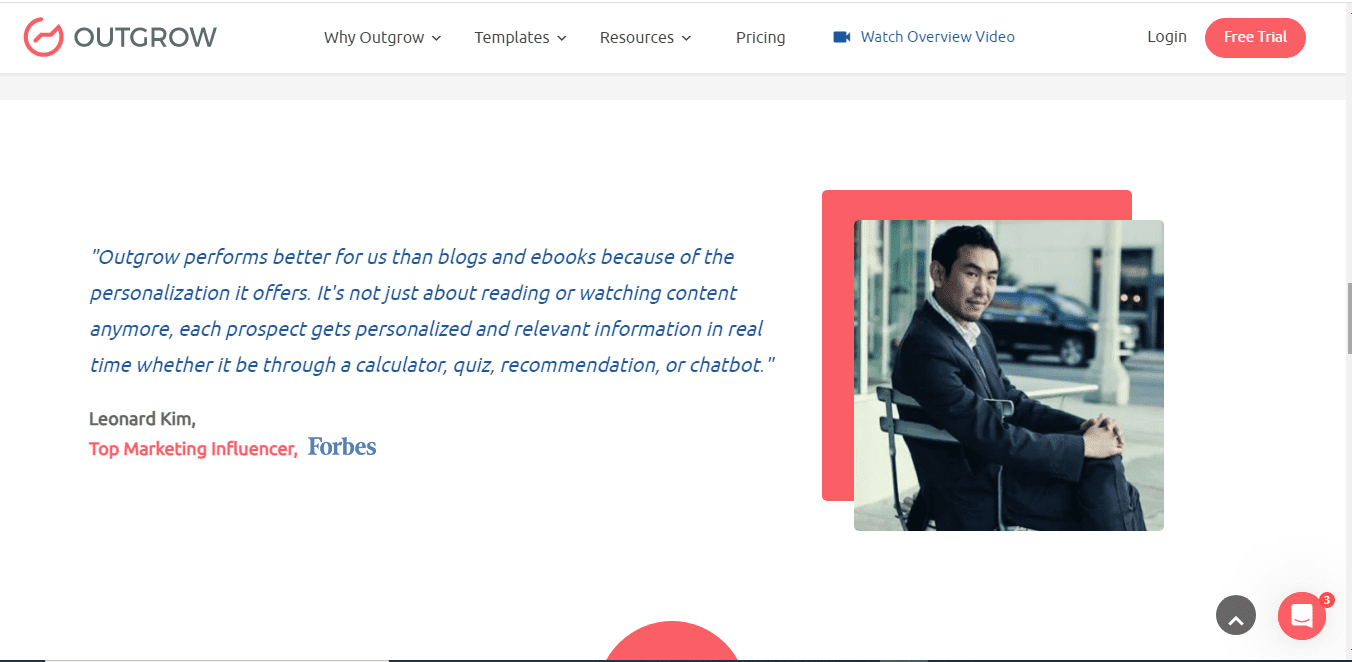
Task: Open the Templates menu
Action: [511, 38]
